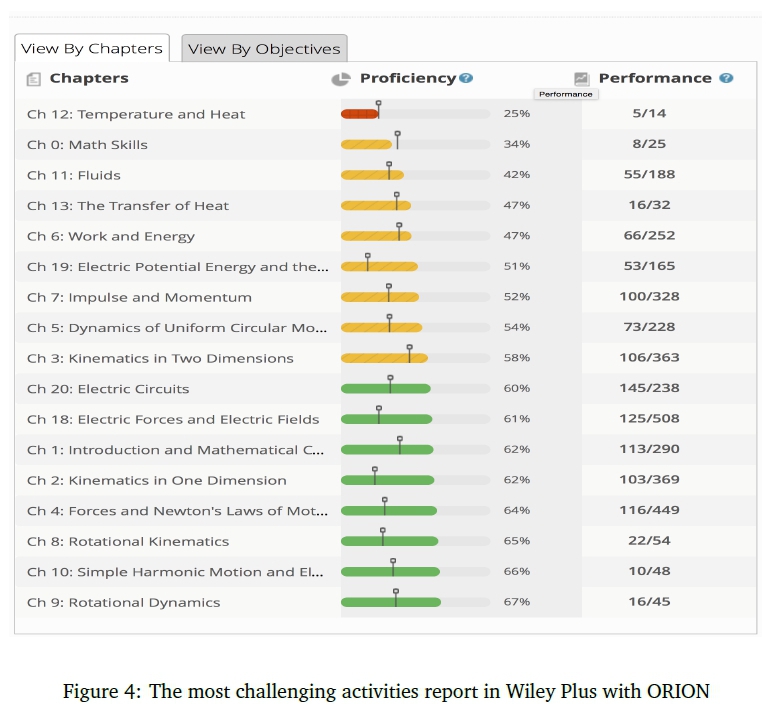Click the Performance chart icon in header

pos(581,78)
